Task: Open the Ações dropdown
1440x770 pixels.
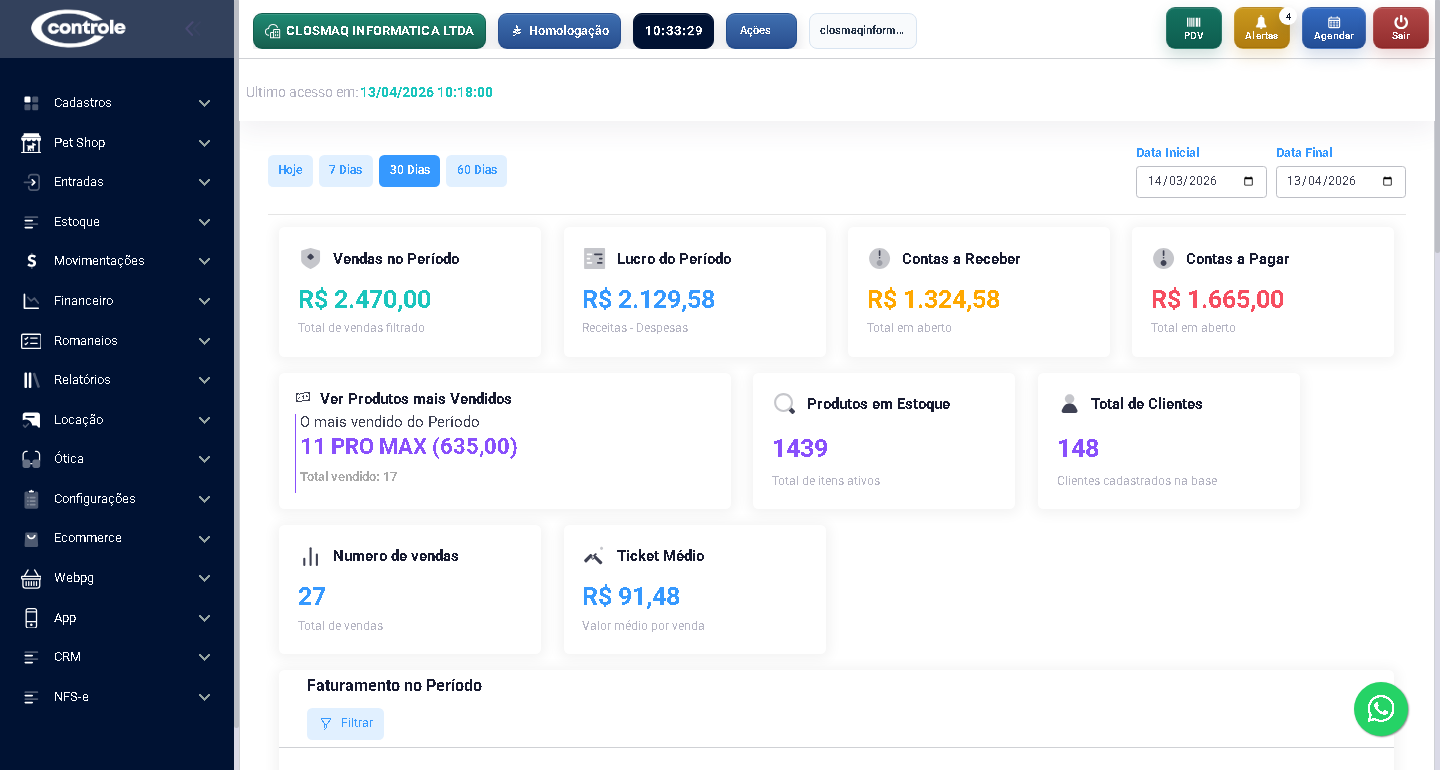Action: 760,31
